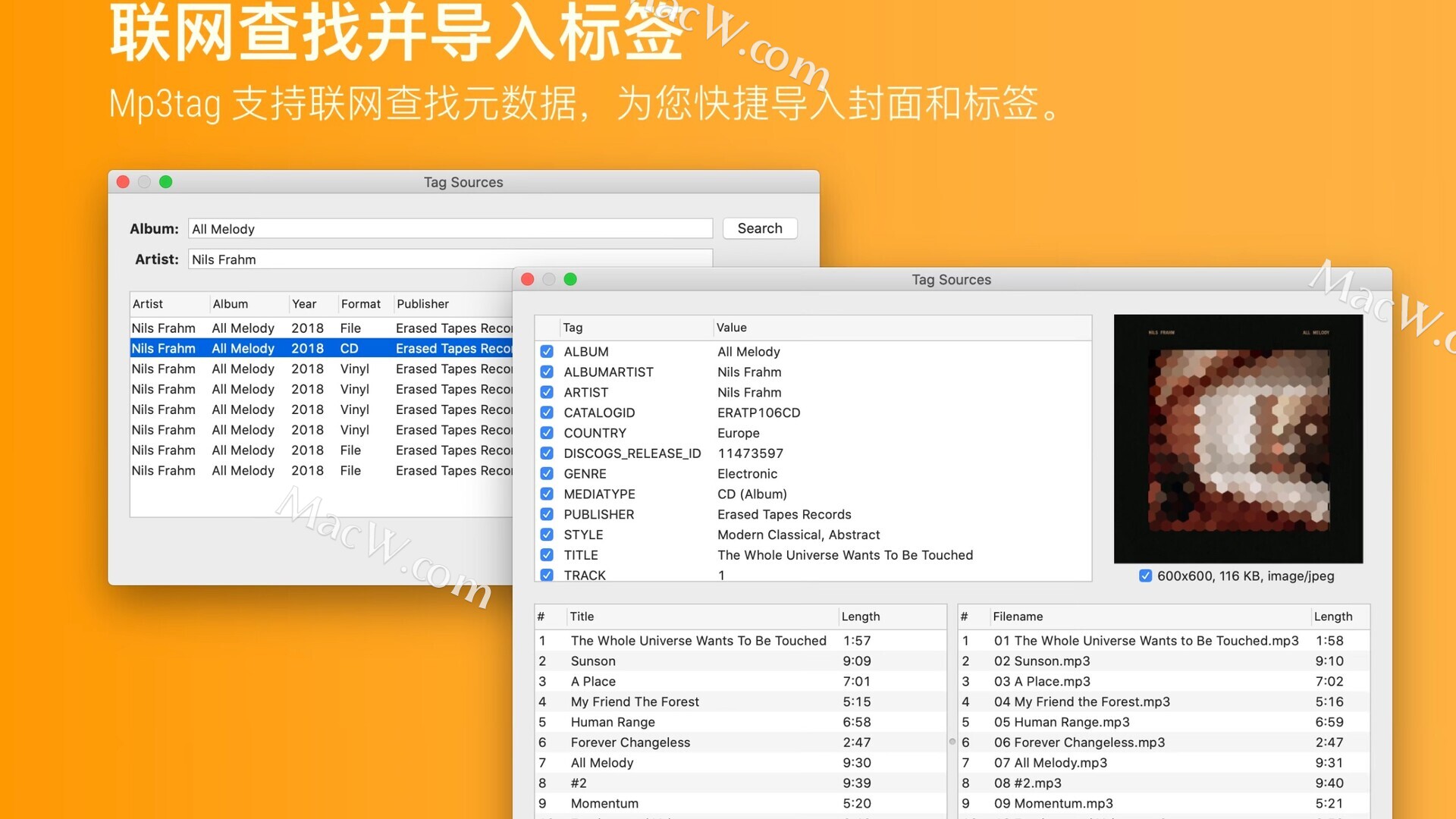Click the All Melody album cover thumbnail
The image size is (1456, 819).
click(1238, 439)
